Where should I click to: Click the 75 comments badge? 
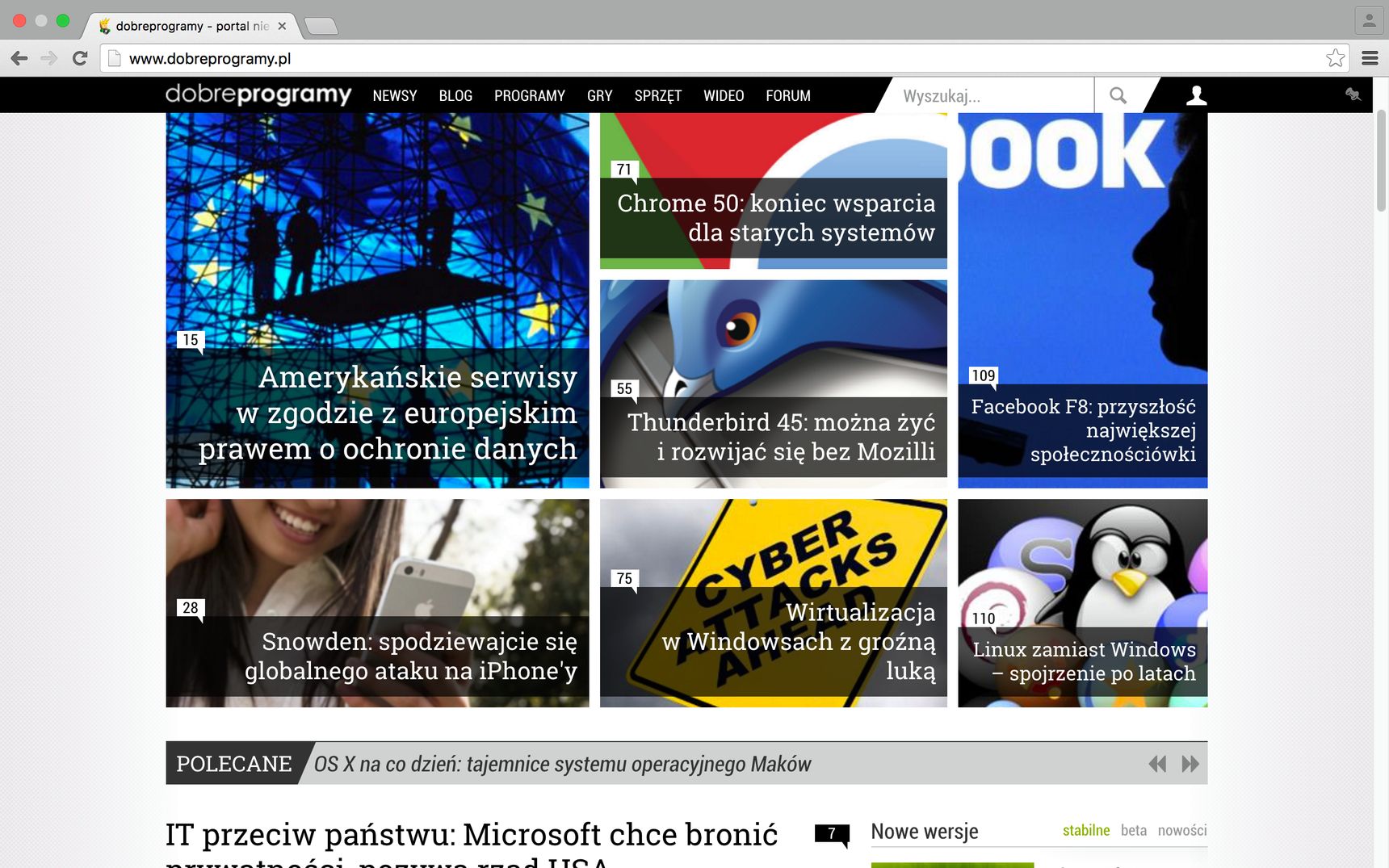click(624, 578)
